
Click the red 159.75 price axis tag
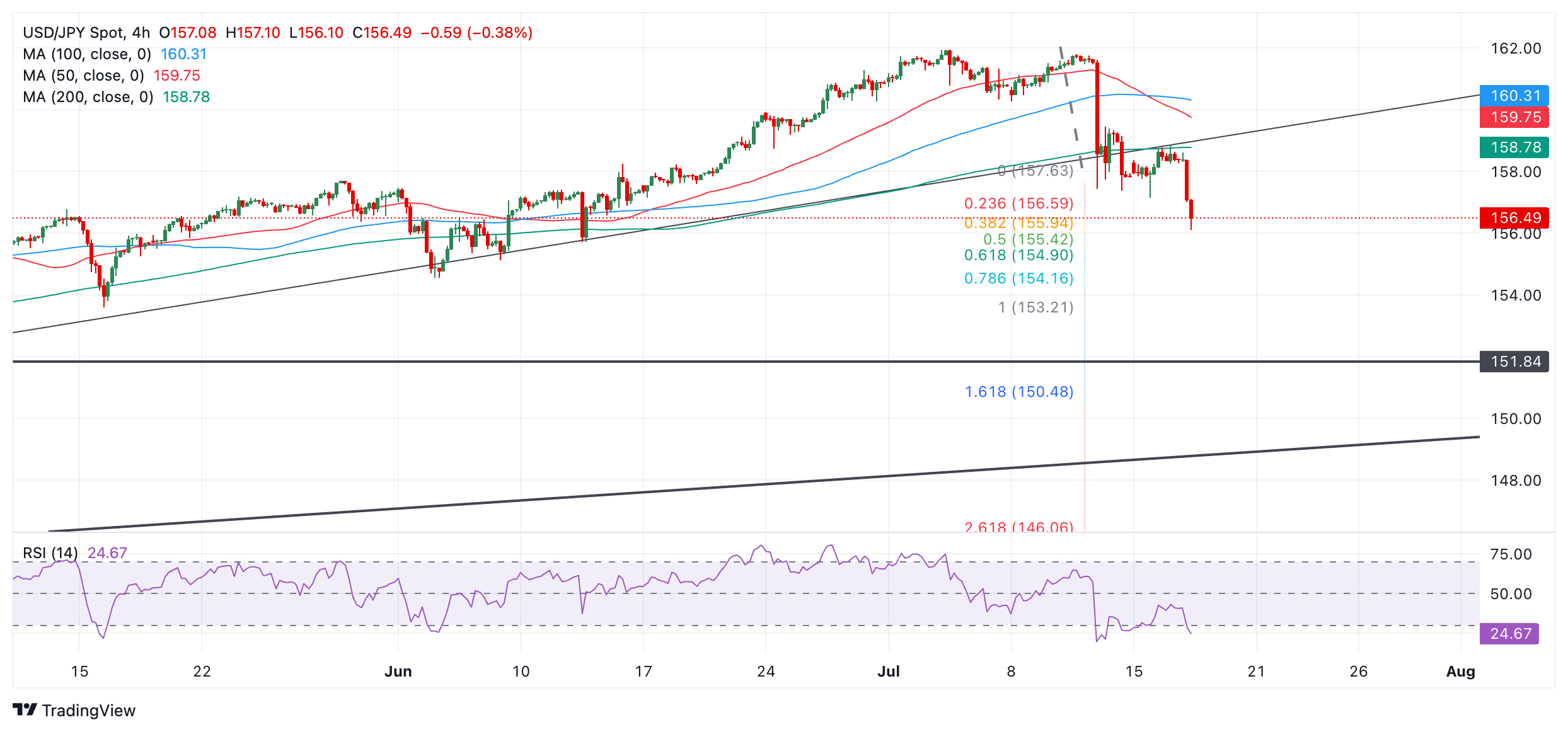(x=1514, y=117)
